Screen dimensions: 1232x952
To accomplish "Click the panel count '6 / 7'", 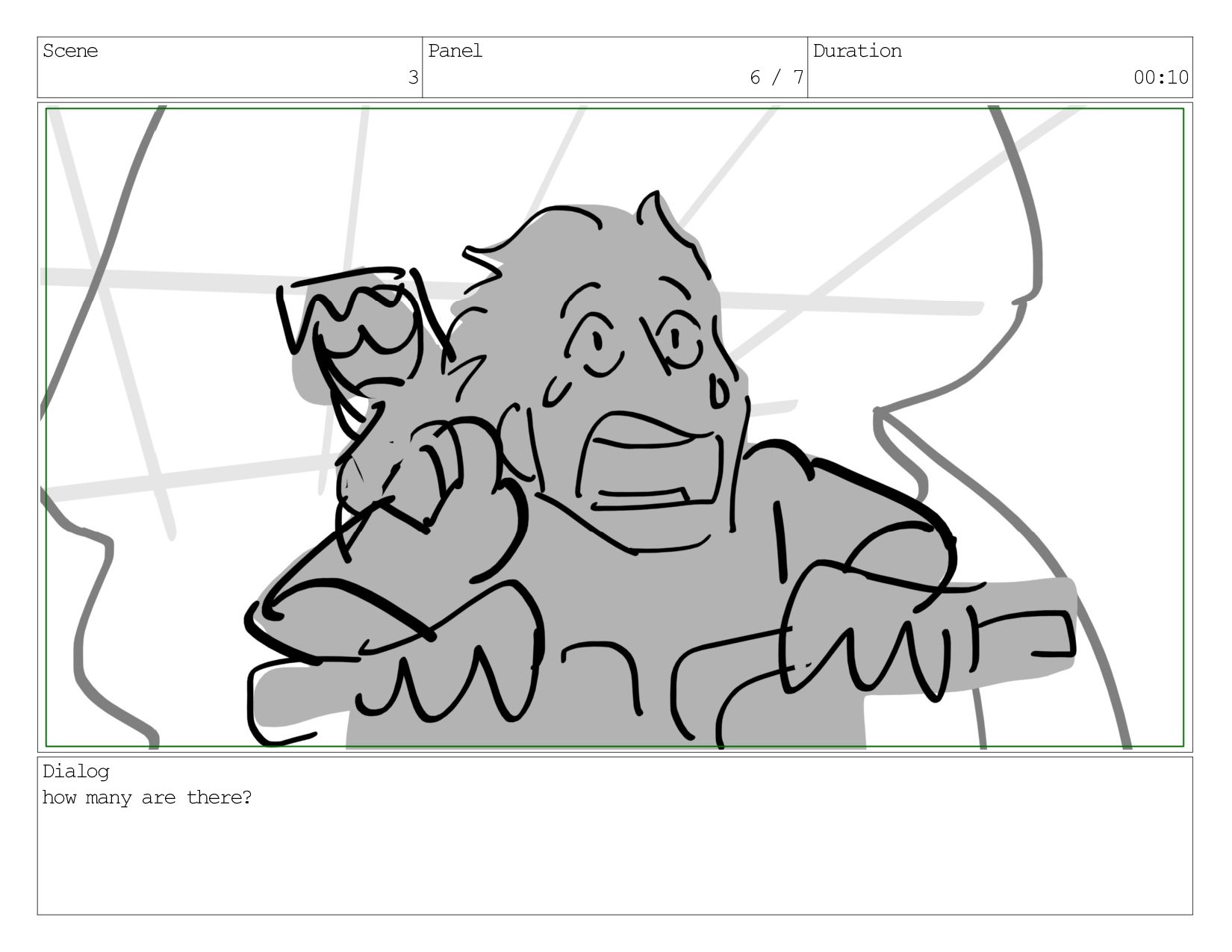I will [x=777, y=78].
